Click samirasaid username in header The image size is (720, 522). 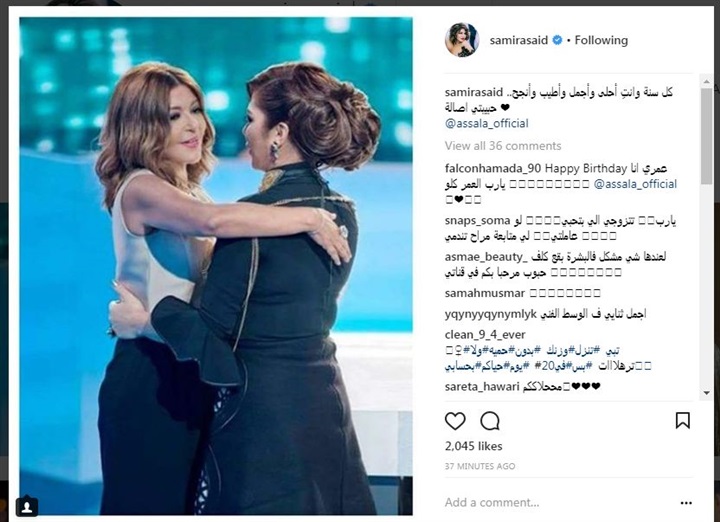(x=518, y=40)
